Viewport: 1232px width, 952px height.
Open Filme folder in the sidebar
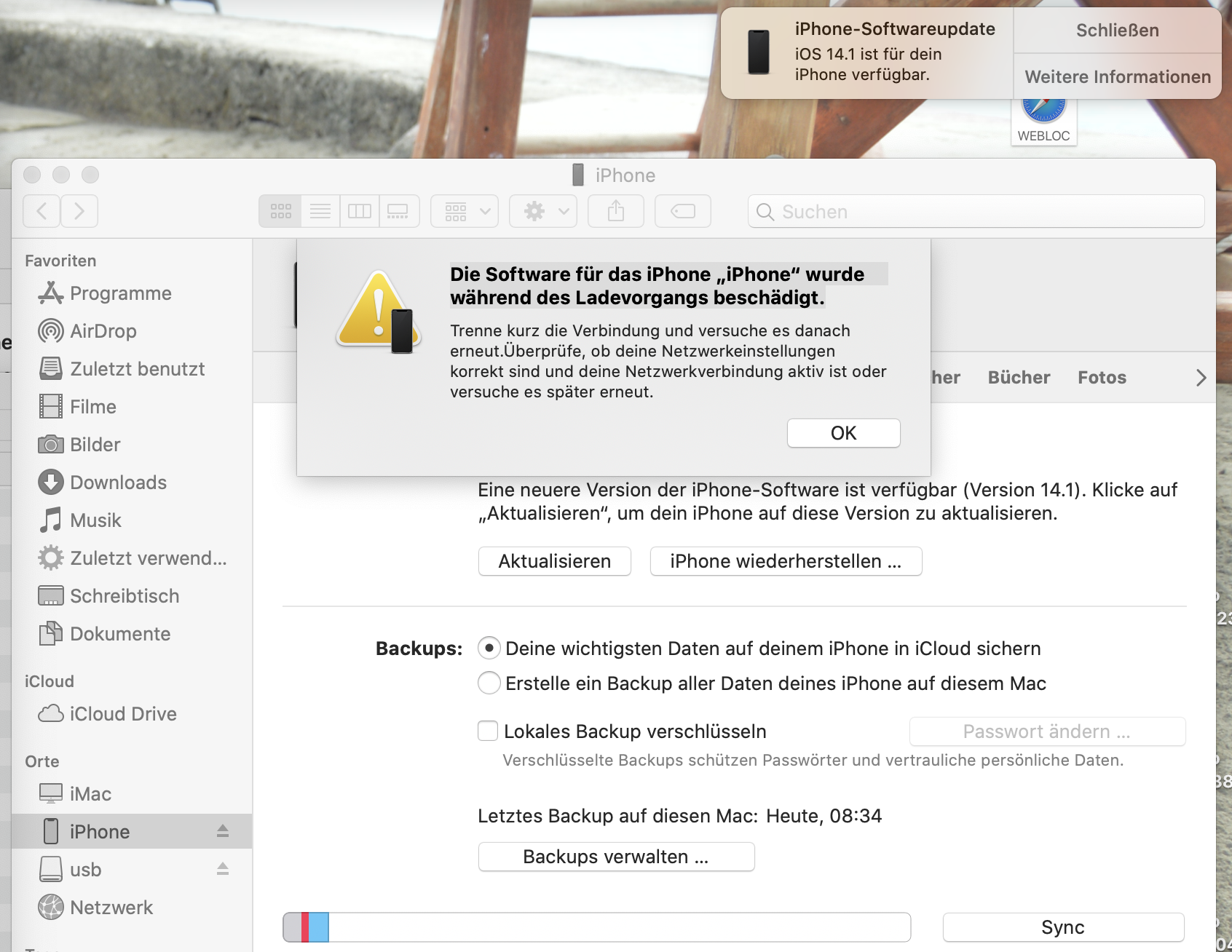(132, 407)
